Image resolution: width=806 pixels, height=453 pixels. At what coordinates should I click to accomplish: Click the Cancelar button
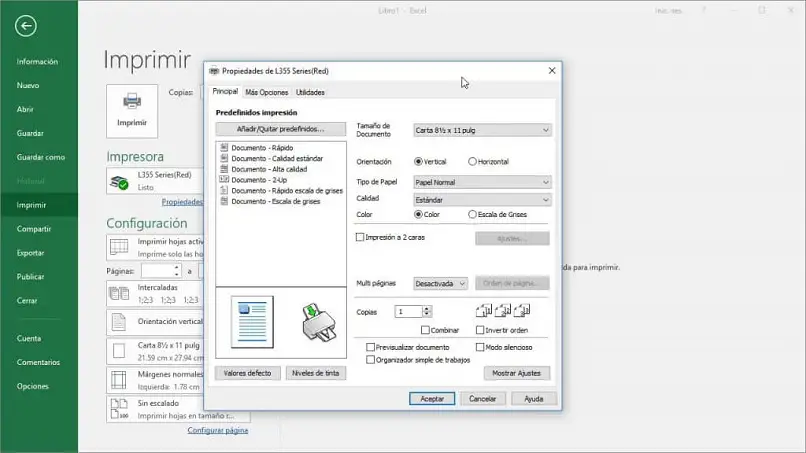(482, 398)
